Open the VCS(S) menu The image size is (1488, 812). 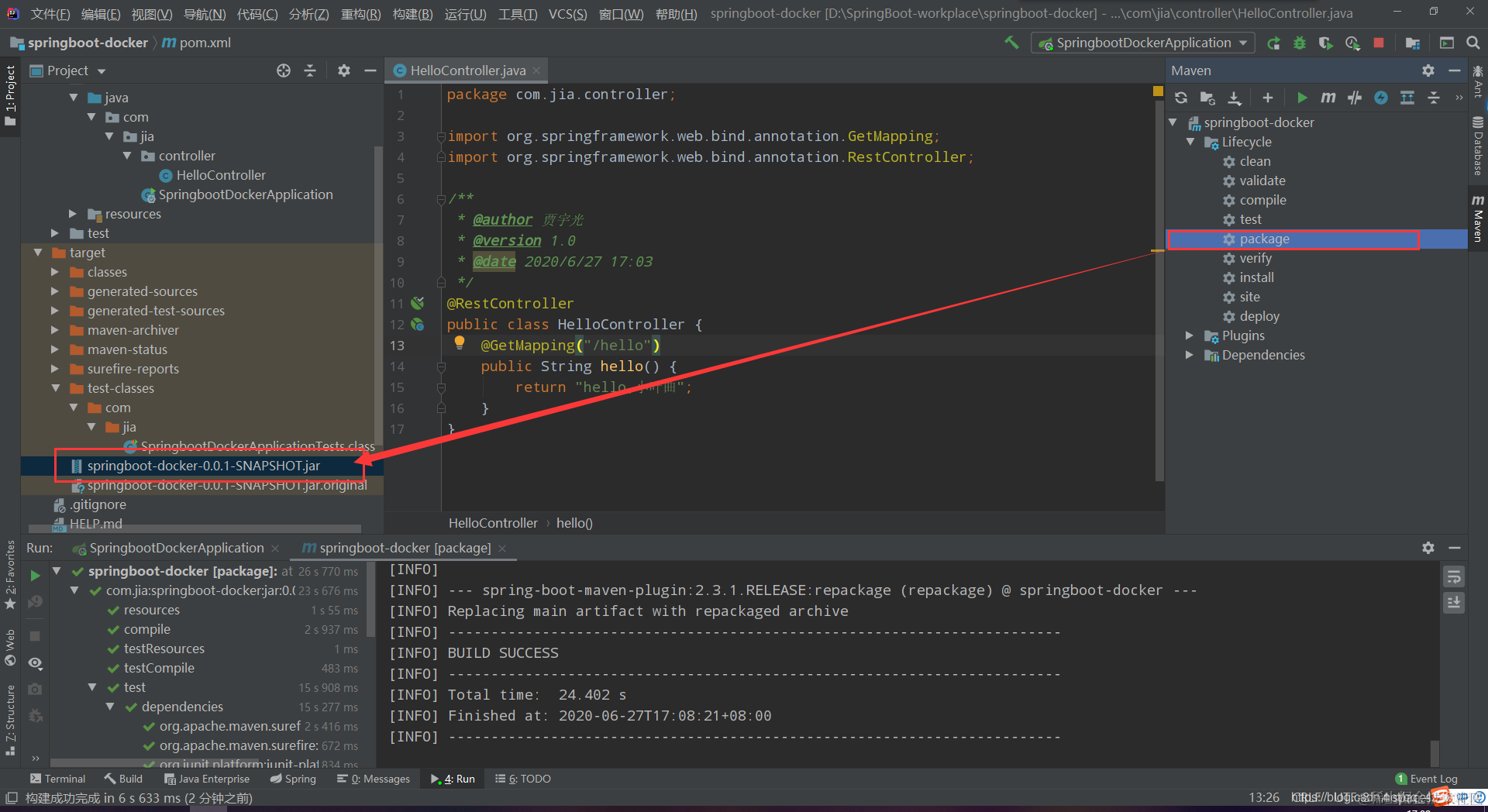pos(567,14)
